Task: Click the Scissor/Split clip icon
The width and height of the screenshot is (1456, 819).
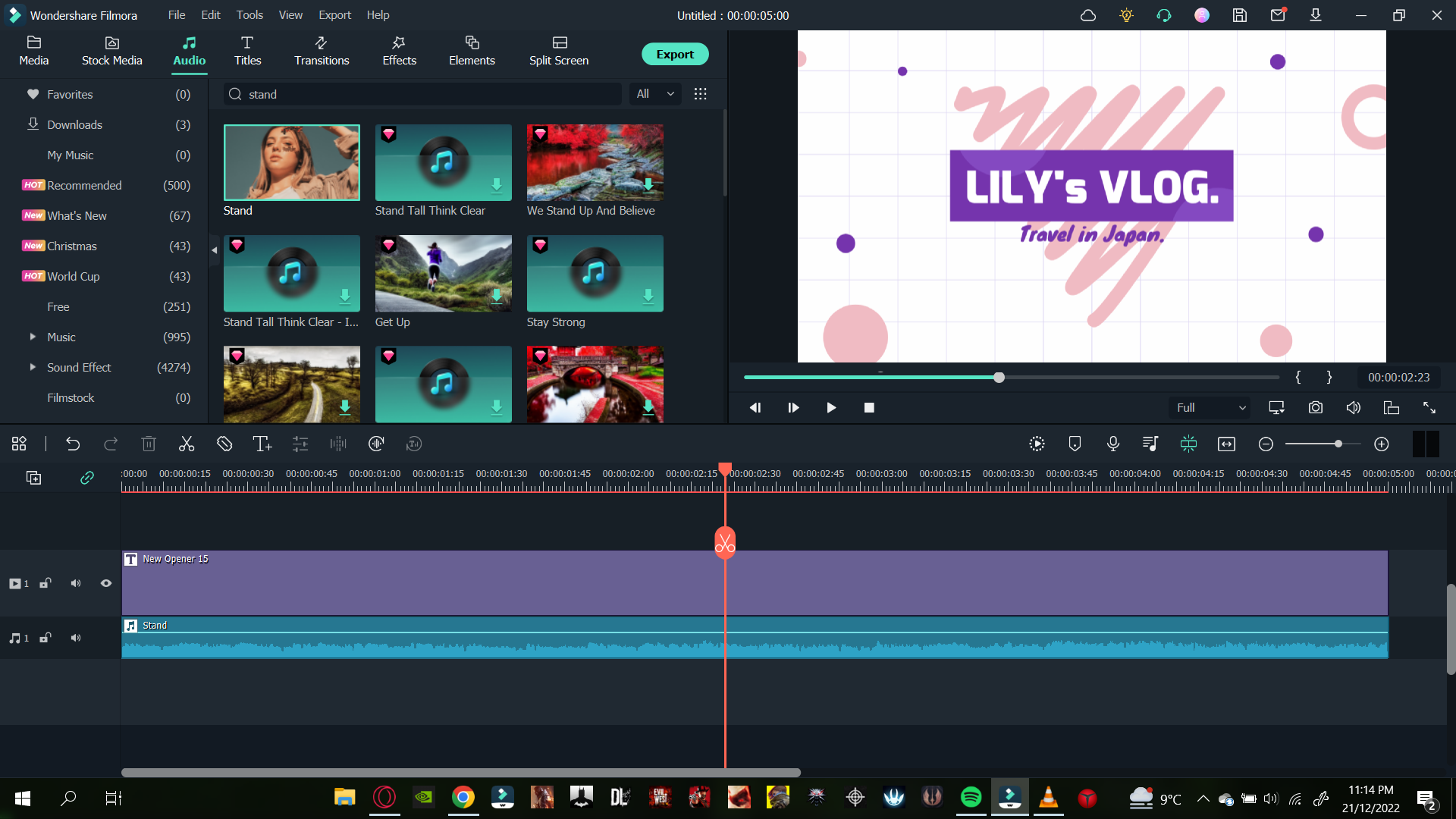Action: pos(186,444)
